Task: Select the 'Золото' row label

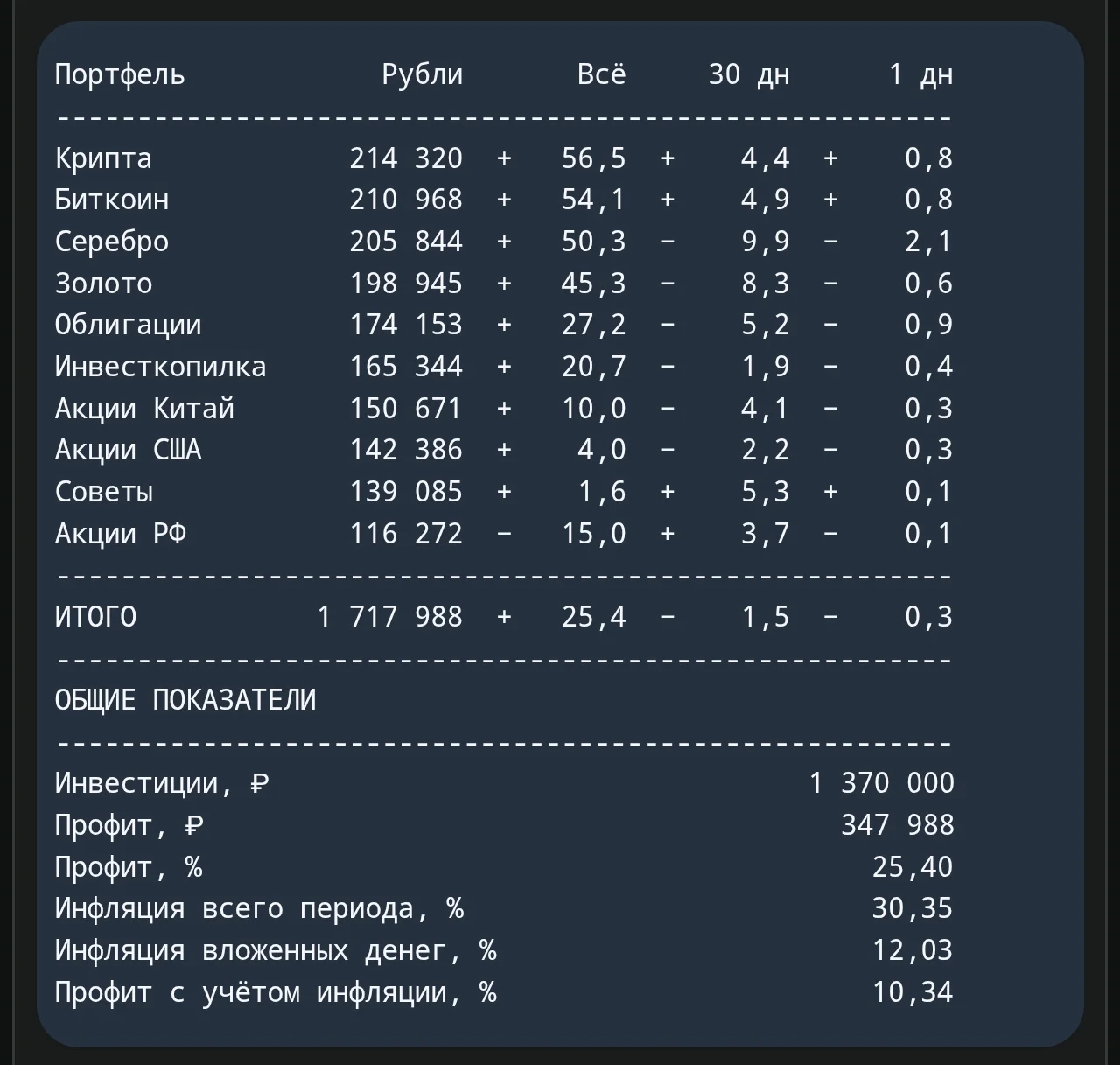Action: coord(103,284)
